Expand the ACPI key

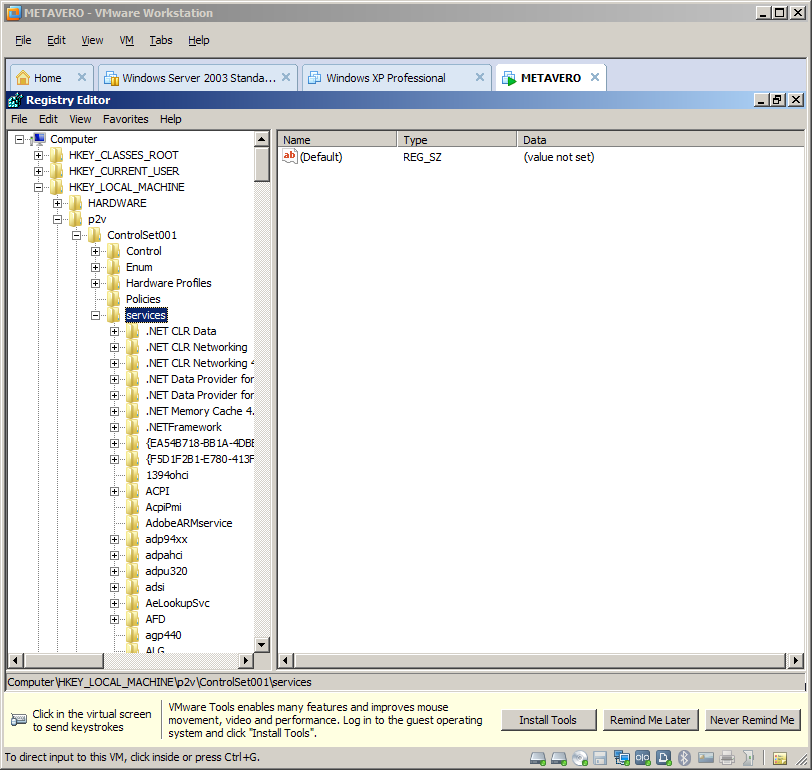coord(114,491)
